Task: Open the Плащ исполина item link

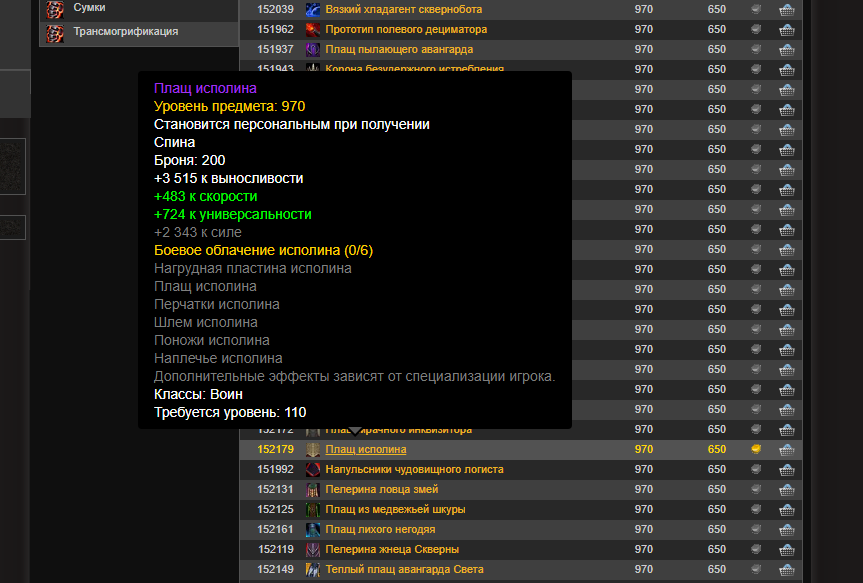Action: pos(366,450)
